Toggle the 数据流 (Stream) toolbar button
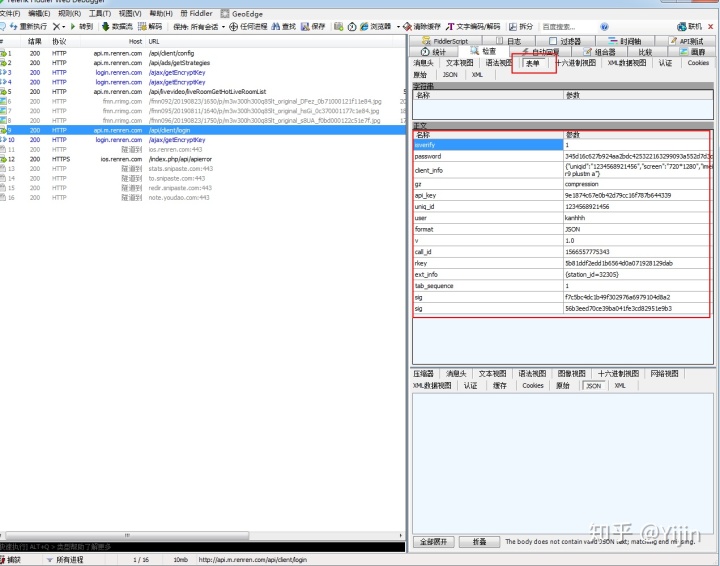 [118, 27]
